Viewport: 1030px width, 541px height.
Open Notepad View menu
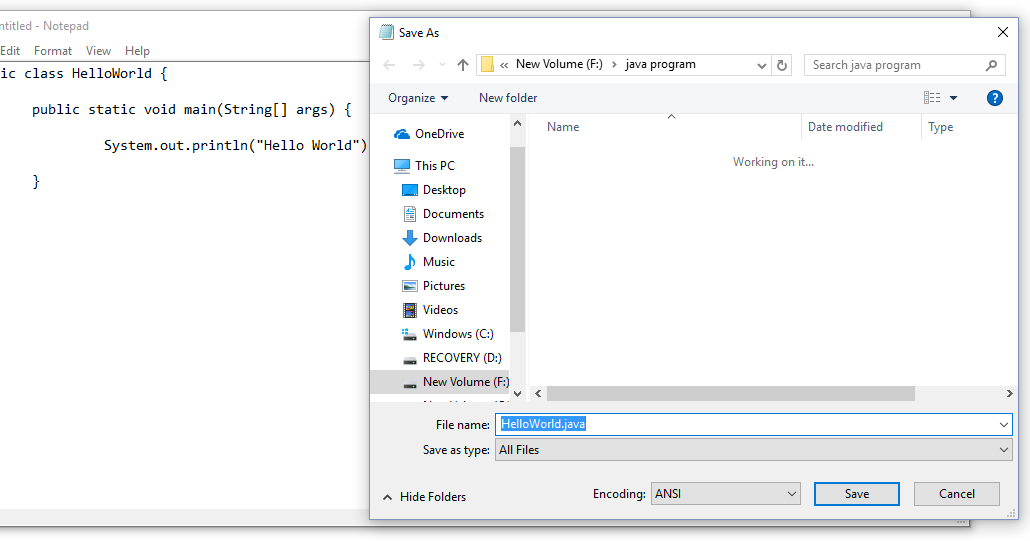[x=98, y=51]
